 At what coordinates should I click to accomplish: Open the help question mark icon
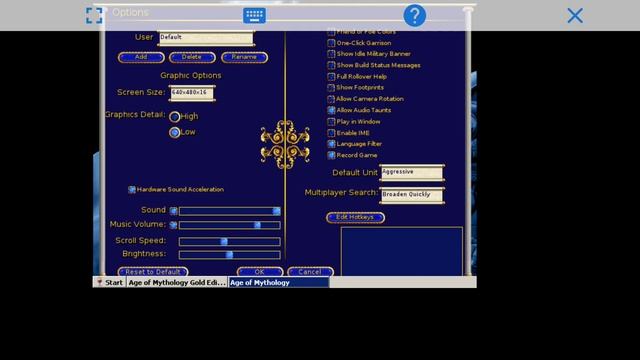[415, 16]
